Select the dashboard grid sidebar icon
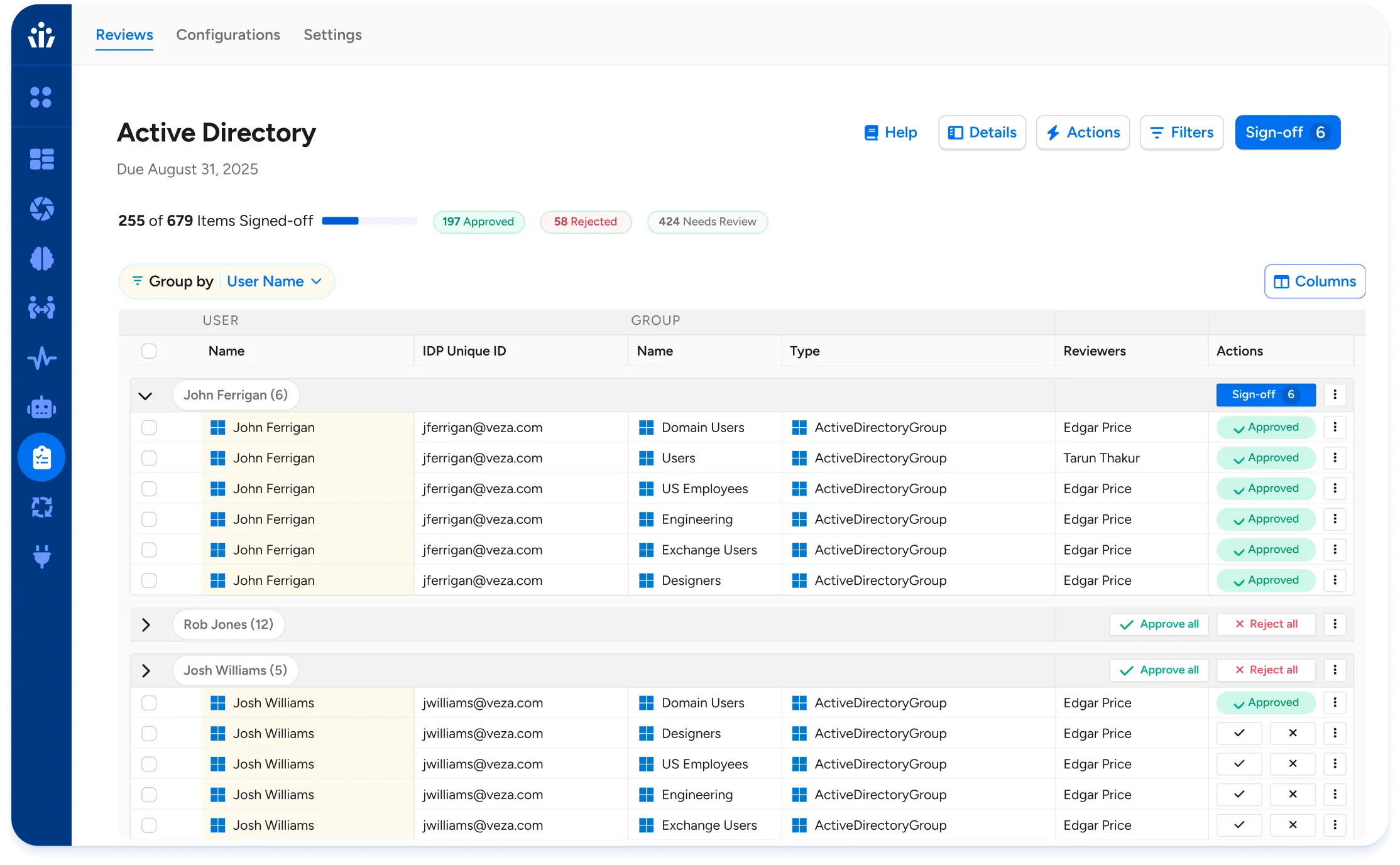 point(41,159)
